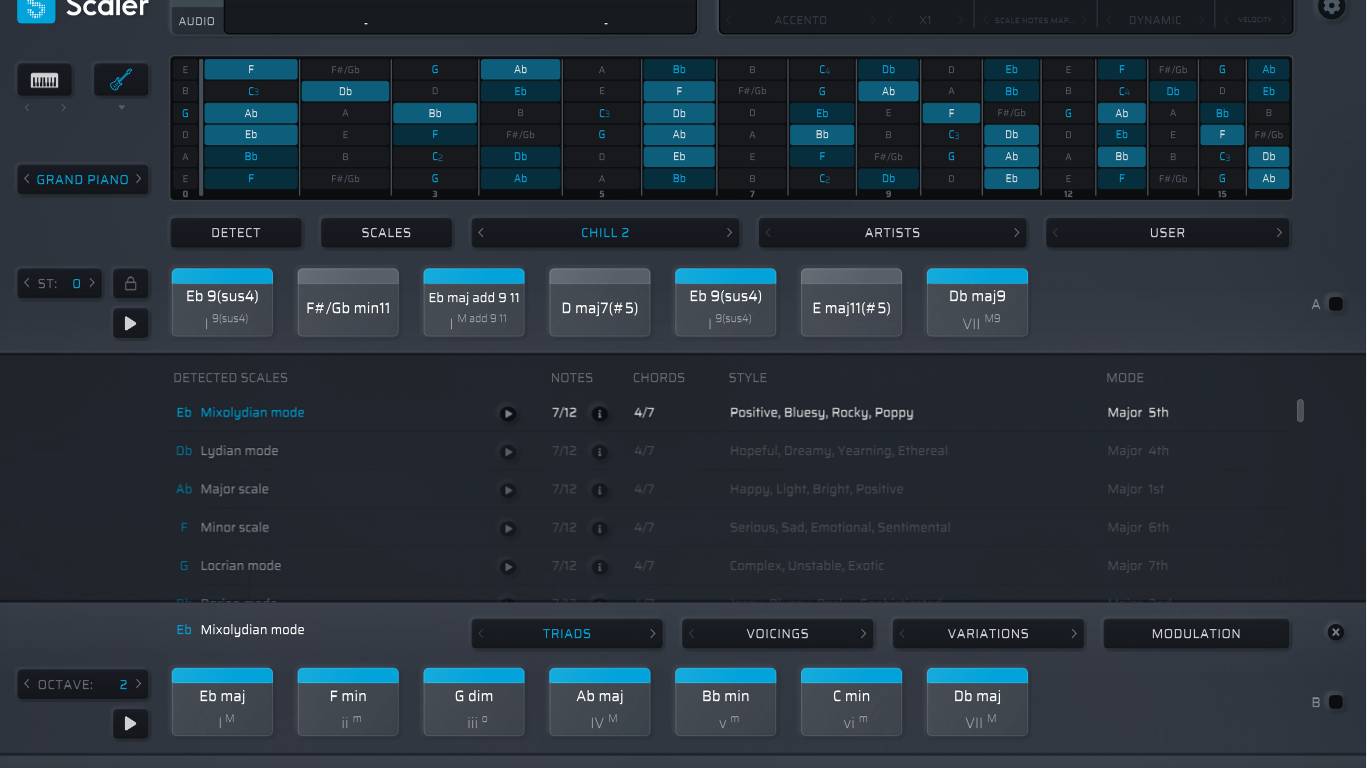Screen dimensions: 1367x768
Task: Switch to piano keyboard view
Action: [x=44, y=80]
